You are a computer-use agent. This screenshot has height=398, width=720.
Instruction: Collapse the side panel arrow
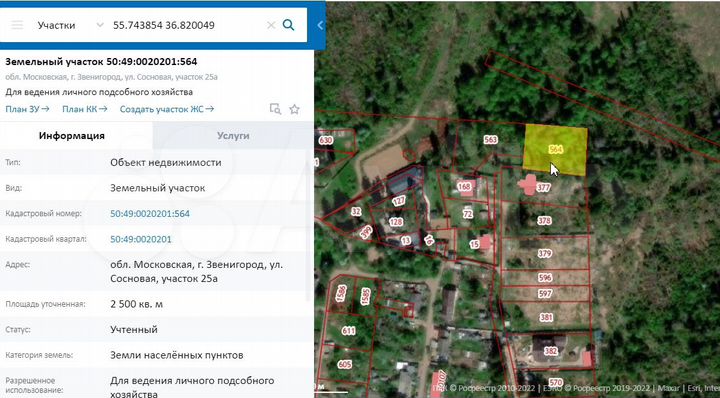320,25
